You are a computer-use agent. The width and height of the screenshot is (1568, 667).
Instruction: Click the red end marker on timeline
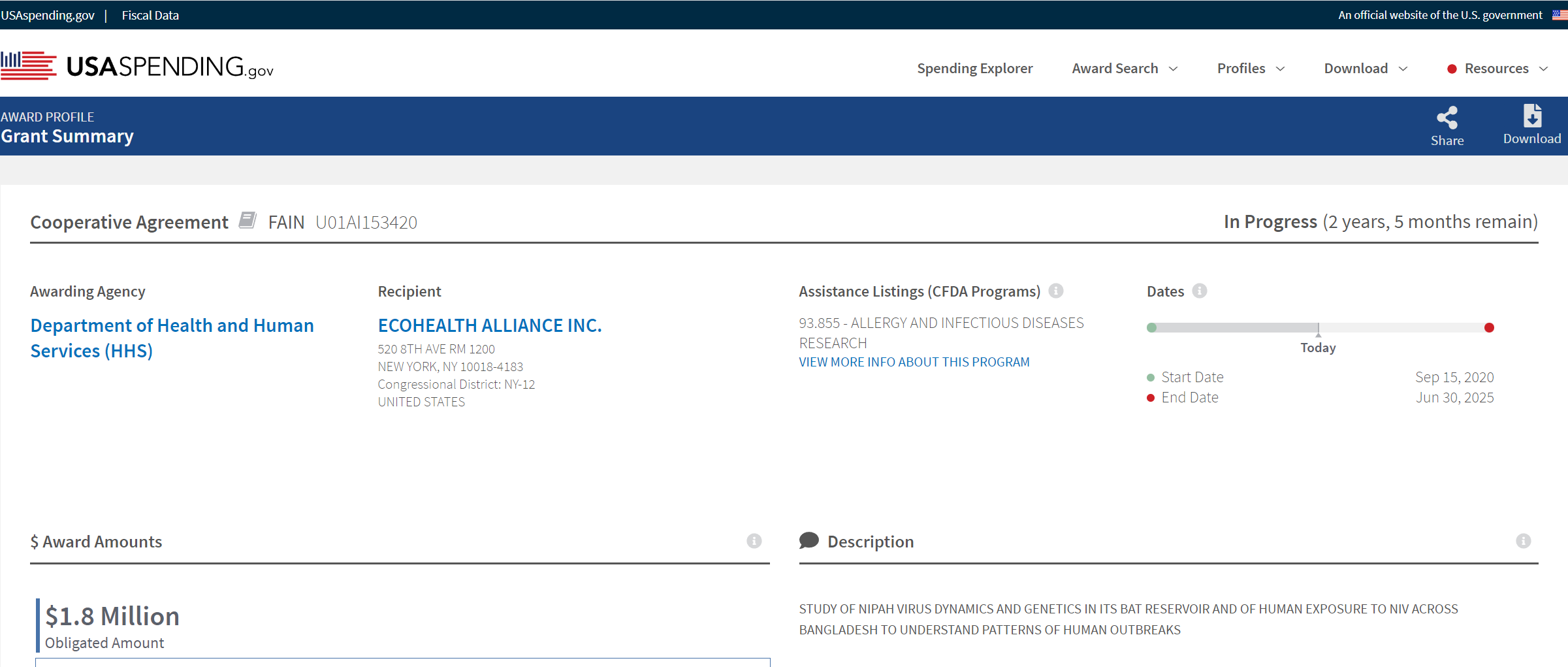1489,327
